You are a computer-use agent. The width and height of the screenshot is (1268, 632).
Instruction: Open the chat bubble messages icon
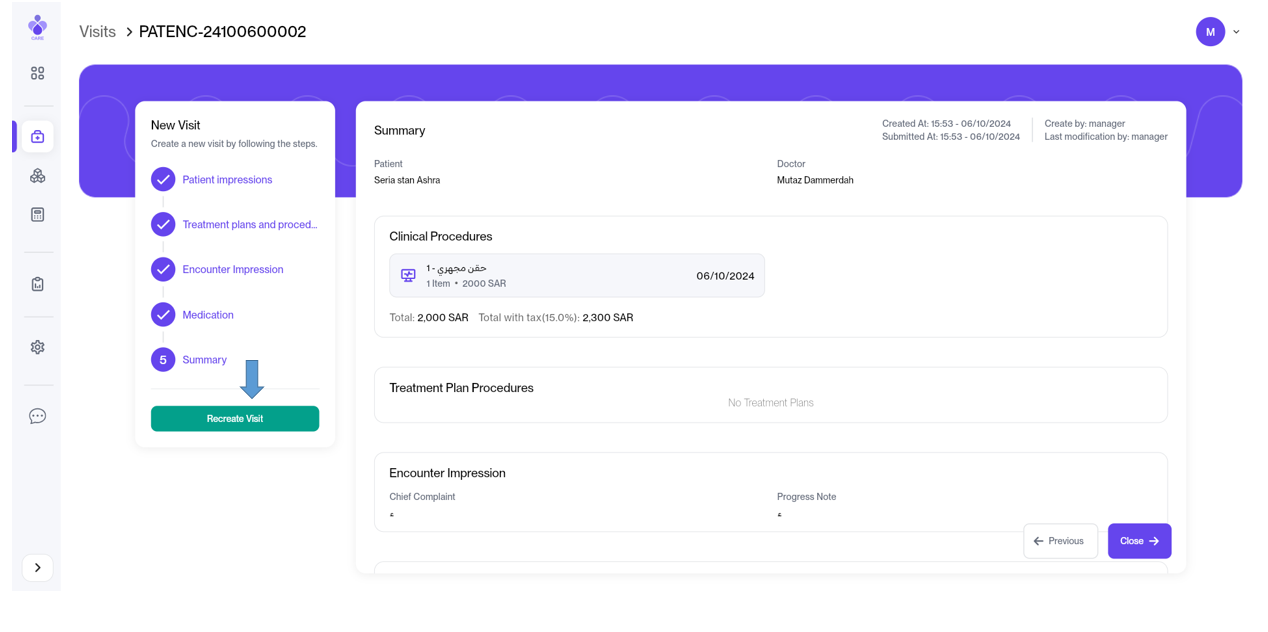[37, 416]
